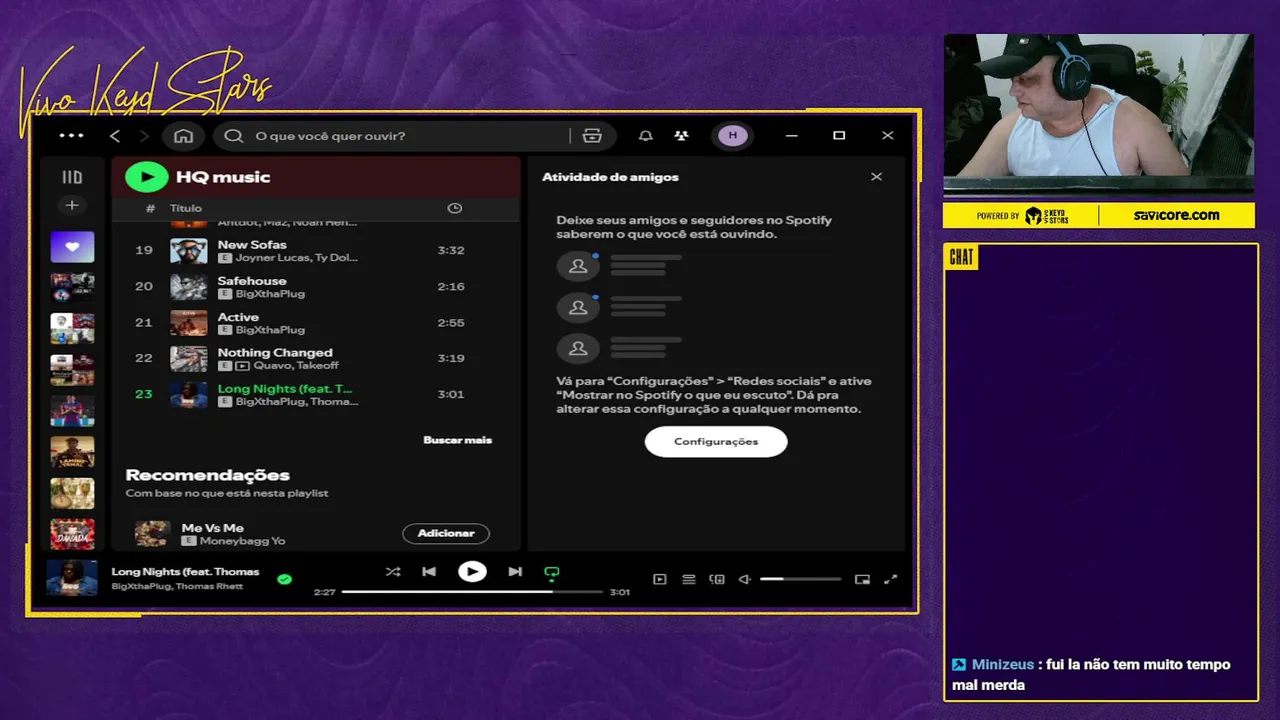
Task: Open Liked Songs heart thumbnail
Action: 72,247
